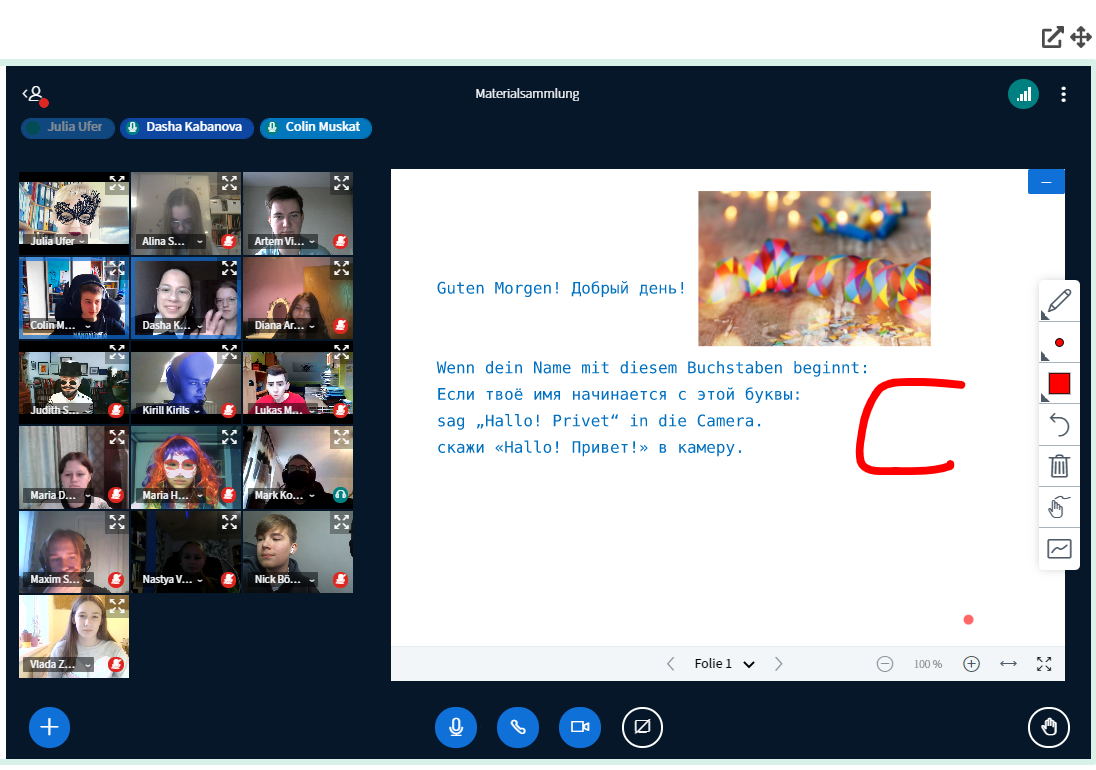
Task: Click the Materialsammlung room title
Action: (527, 94)
